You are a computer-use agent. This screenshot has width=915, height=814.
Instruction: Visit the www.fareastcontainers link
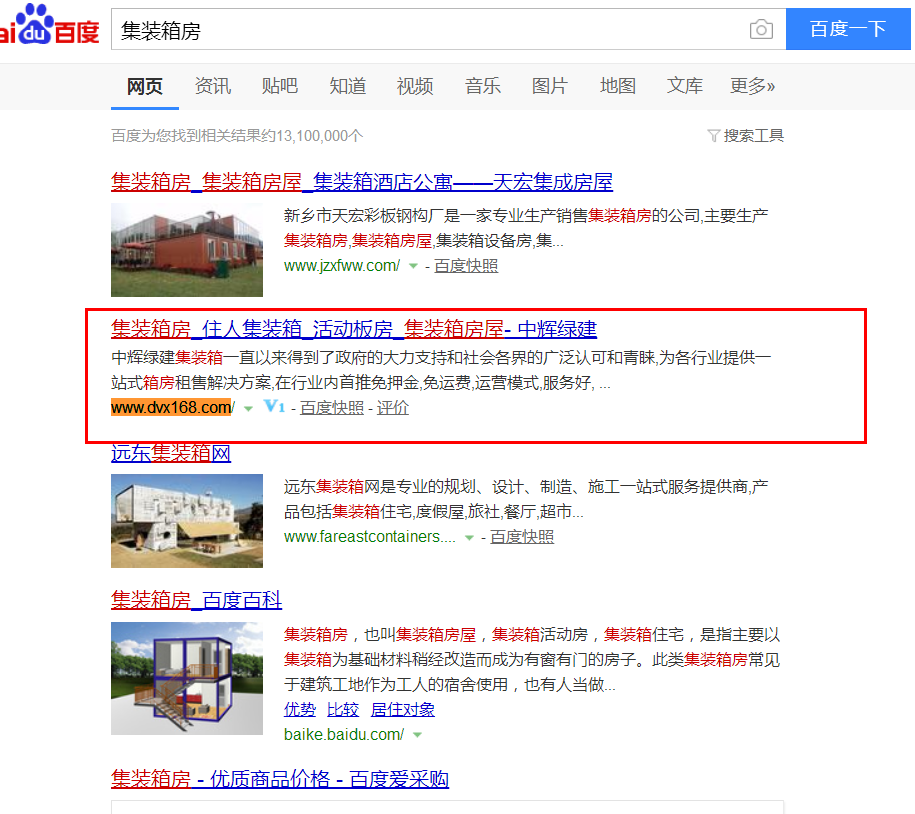tap(370, 537)
